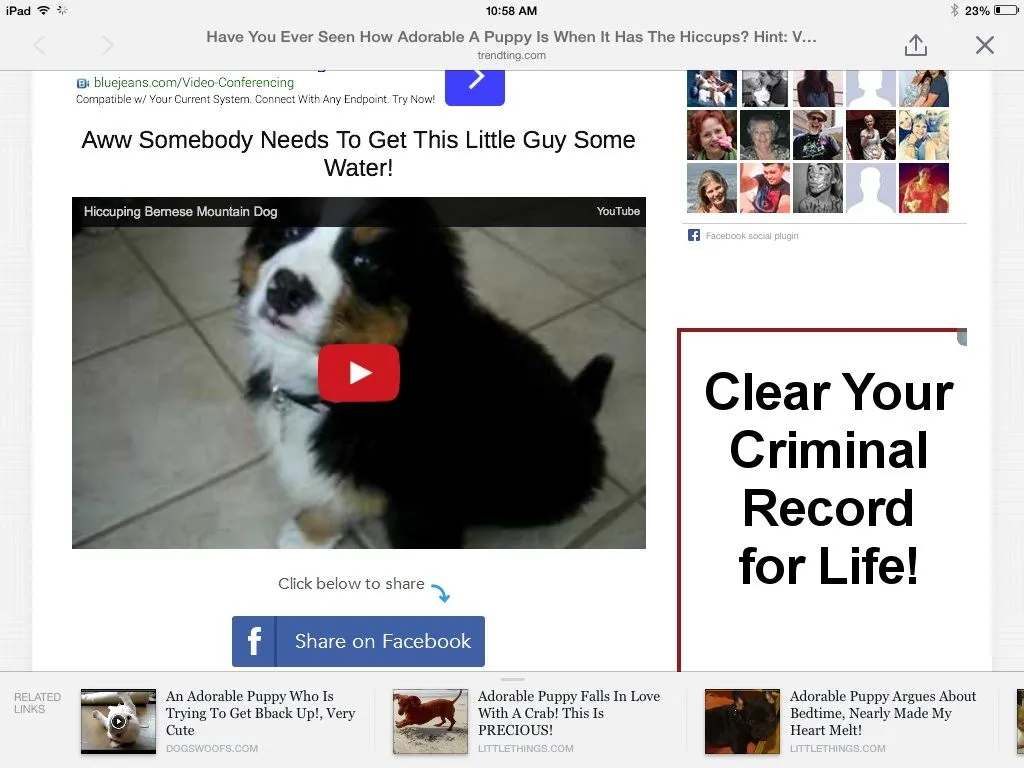Open Adorable Puppy Argues About Bedtime link
1024x768 pixels.
click(882, 713)
